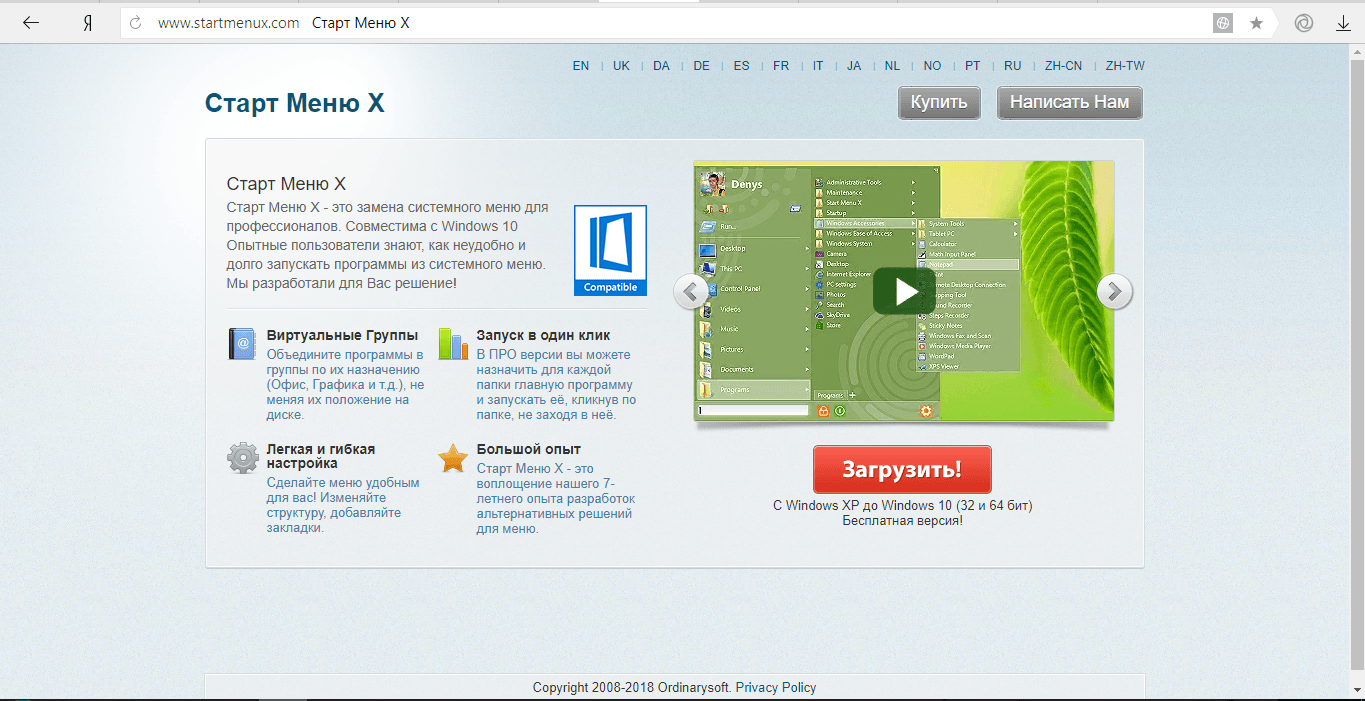Switch site language to PT
The height and width of the screenshot is (701, 1365).
click(x=973, y=66)
